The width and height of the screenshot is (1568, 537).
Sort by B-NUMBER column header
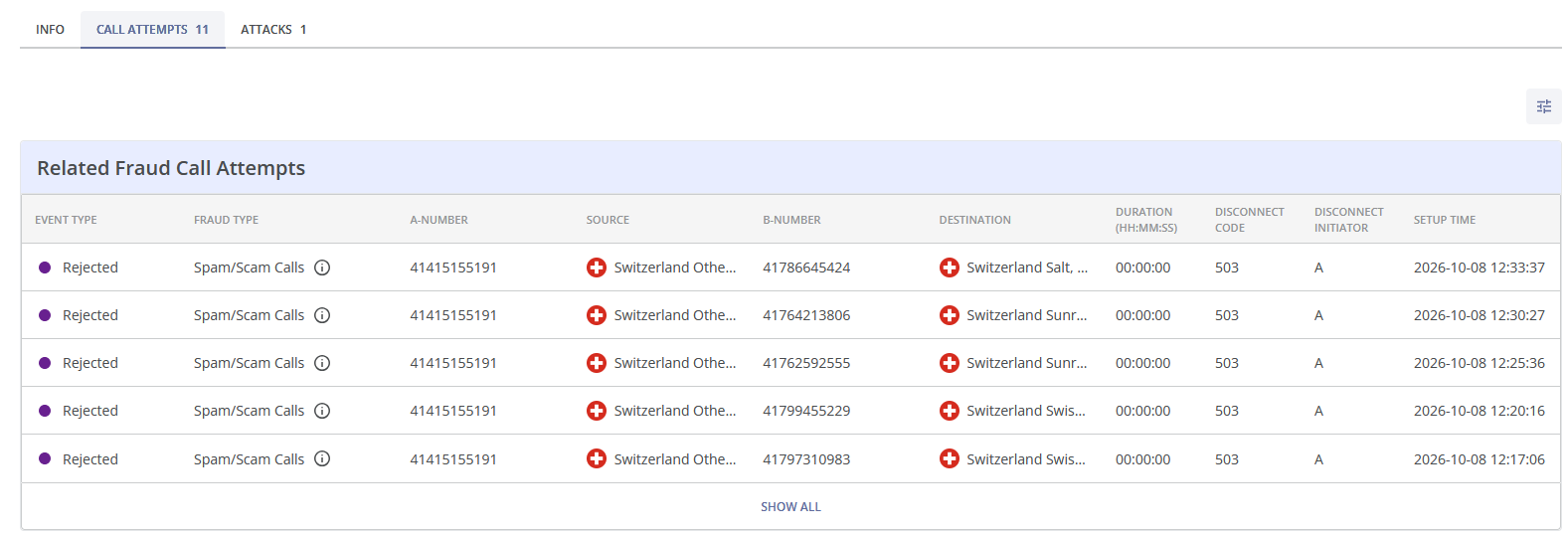(791, 220)
